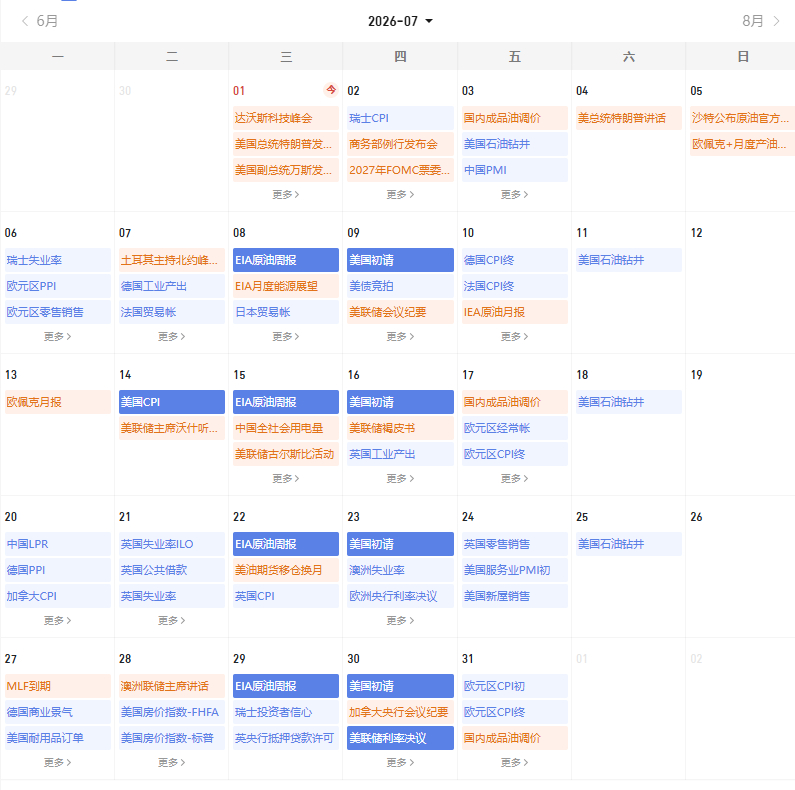The image size is (795, 790).
Task: Go to previous month 6月
Action: 40,21
